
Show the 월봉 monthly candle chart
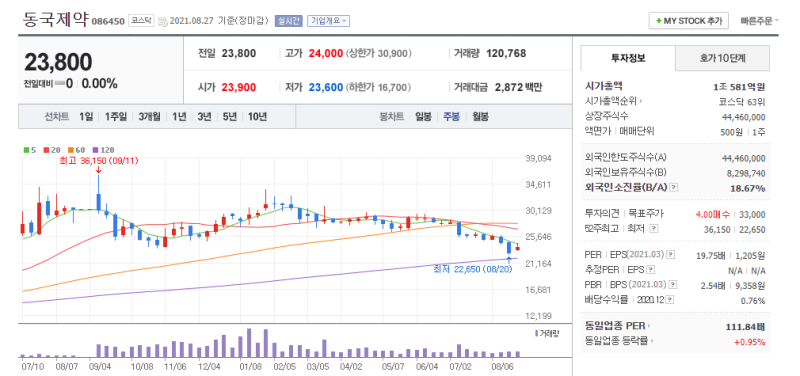point(481,117)
